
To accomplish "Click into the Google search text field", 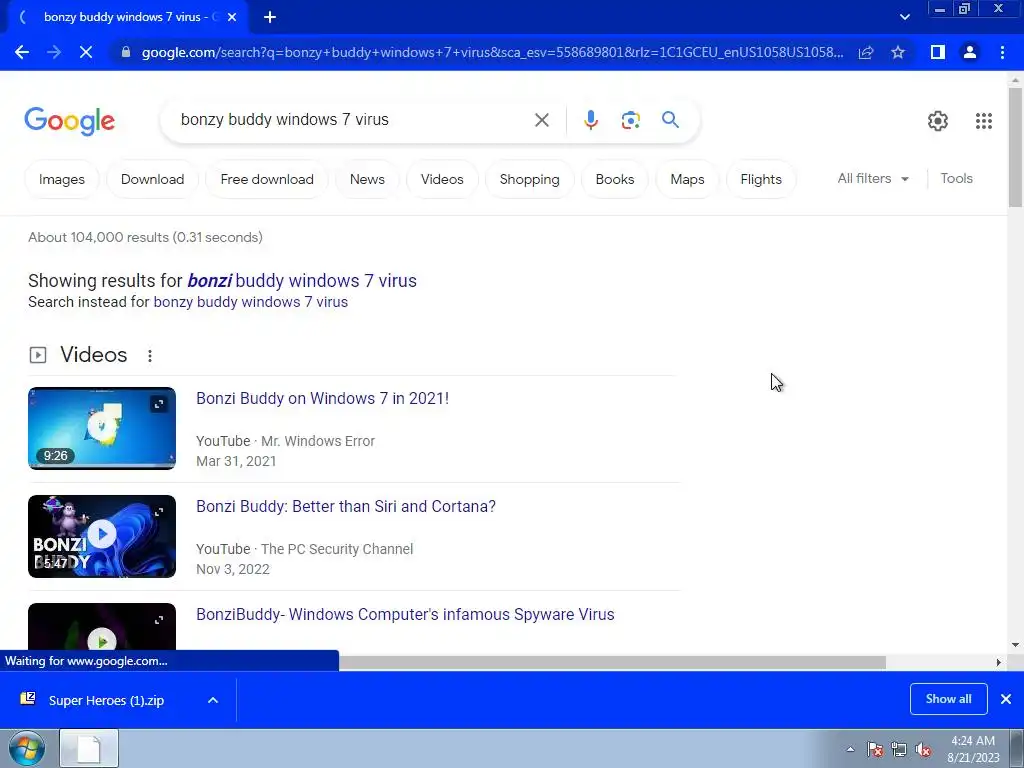I will (353, 120).
